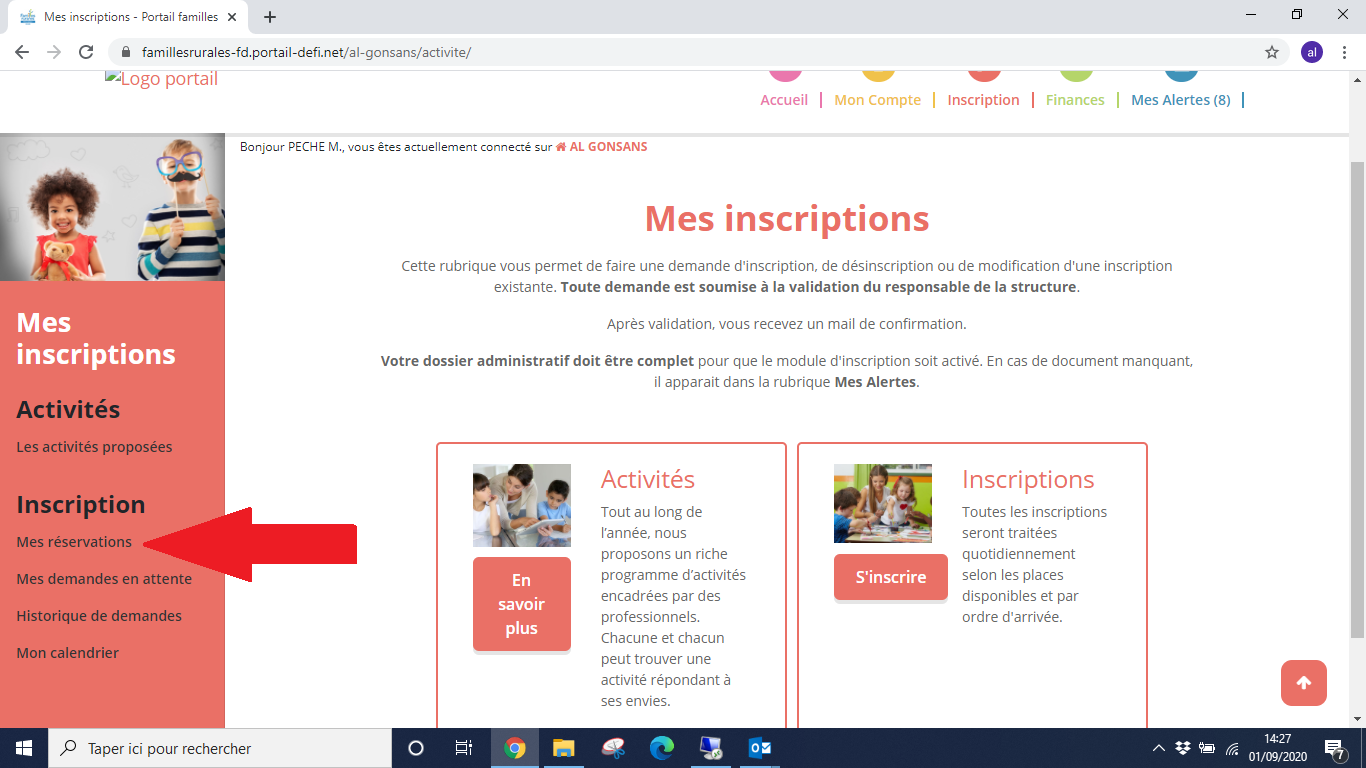Open the Finances menu item
The height and width of the screenshot is (768, 1366).
(1075, 100)
